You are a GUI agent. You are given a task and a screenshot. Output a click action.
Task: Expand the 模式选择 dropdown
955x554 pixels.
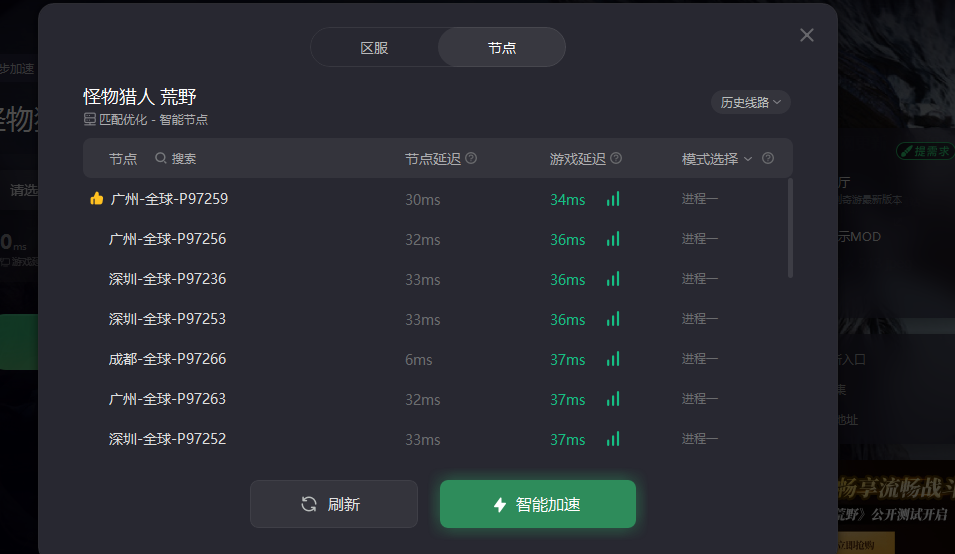tap(717, 159)
